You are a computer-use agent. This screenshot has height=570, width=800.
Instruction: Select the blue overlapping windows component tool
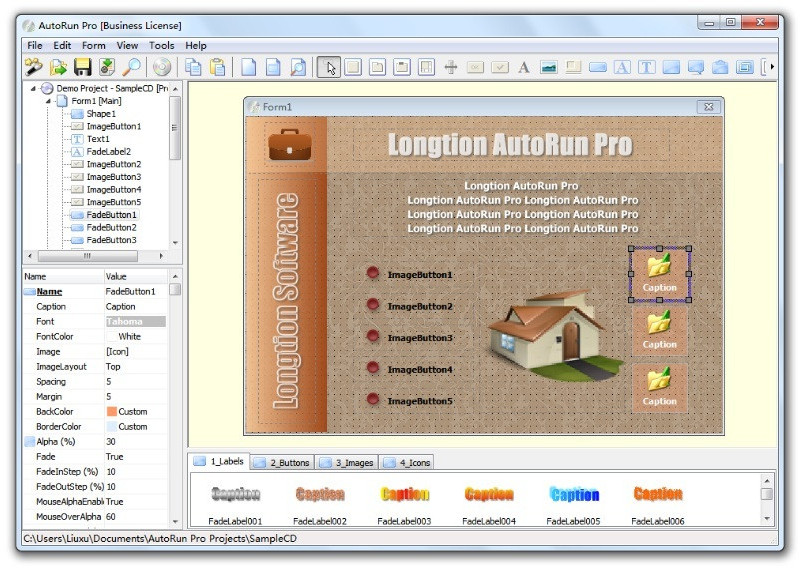(745, 67)
